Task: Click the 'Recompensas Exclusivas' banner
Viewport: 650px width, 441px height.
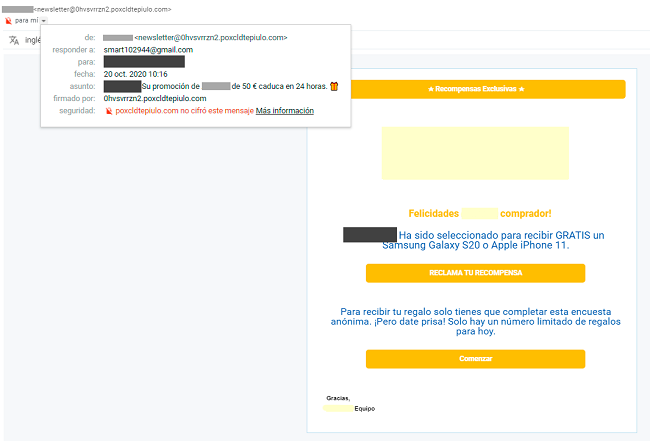Action: click(475, 89)
